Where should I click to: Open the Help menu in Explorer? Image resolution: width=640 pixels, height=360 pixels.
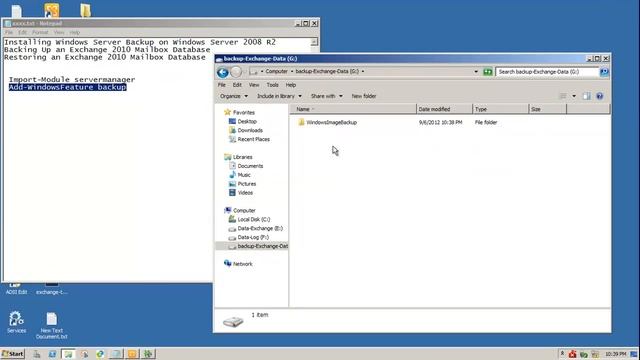pyautogui.click(x=291, y=85)
